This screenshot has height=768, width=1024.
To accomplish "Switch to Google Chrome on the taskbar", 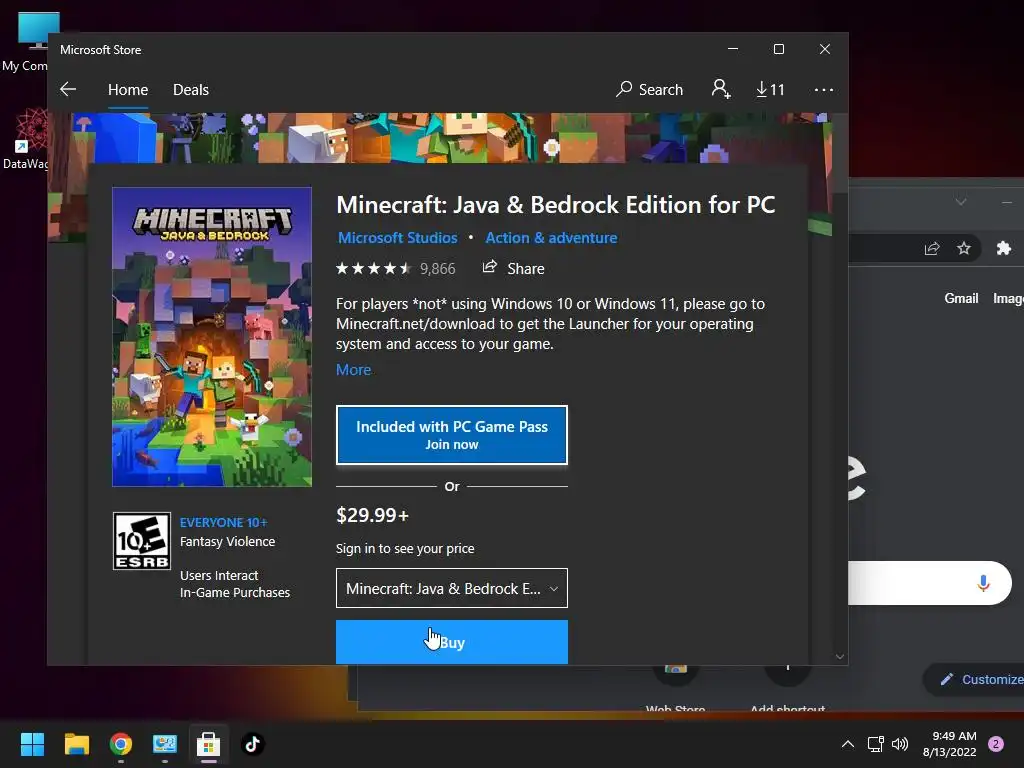I will [x=121, y=744].
